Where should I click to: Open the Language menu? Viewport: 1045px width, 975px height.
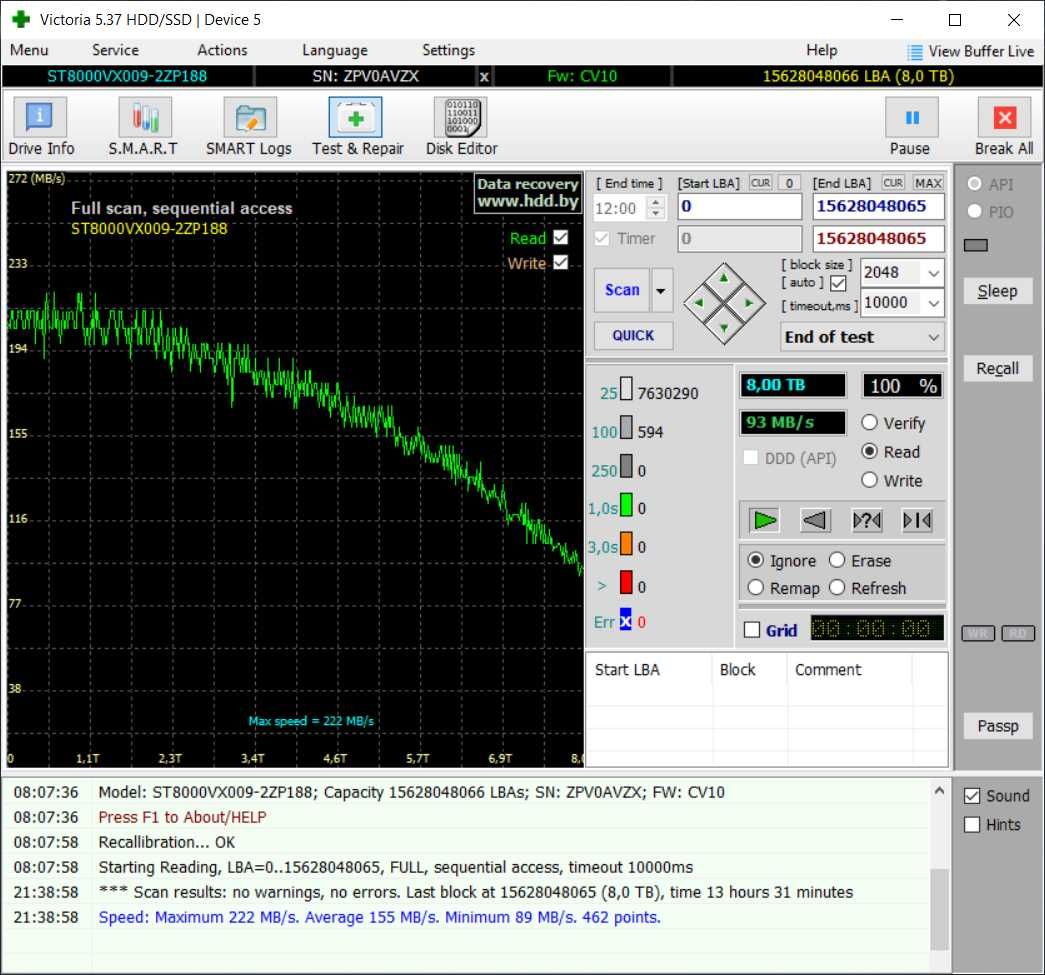pos(335,51)
